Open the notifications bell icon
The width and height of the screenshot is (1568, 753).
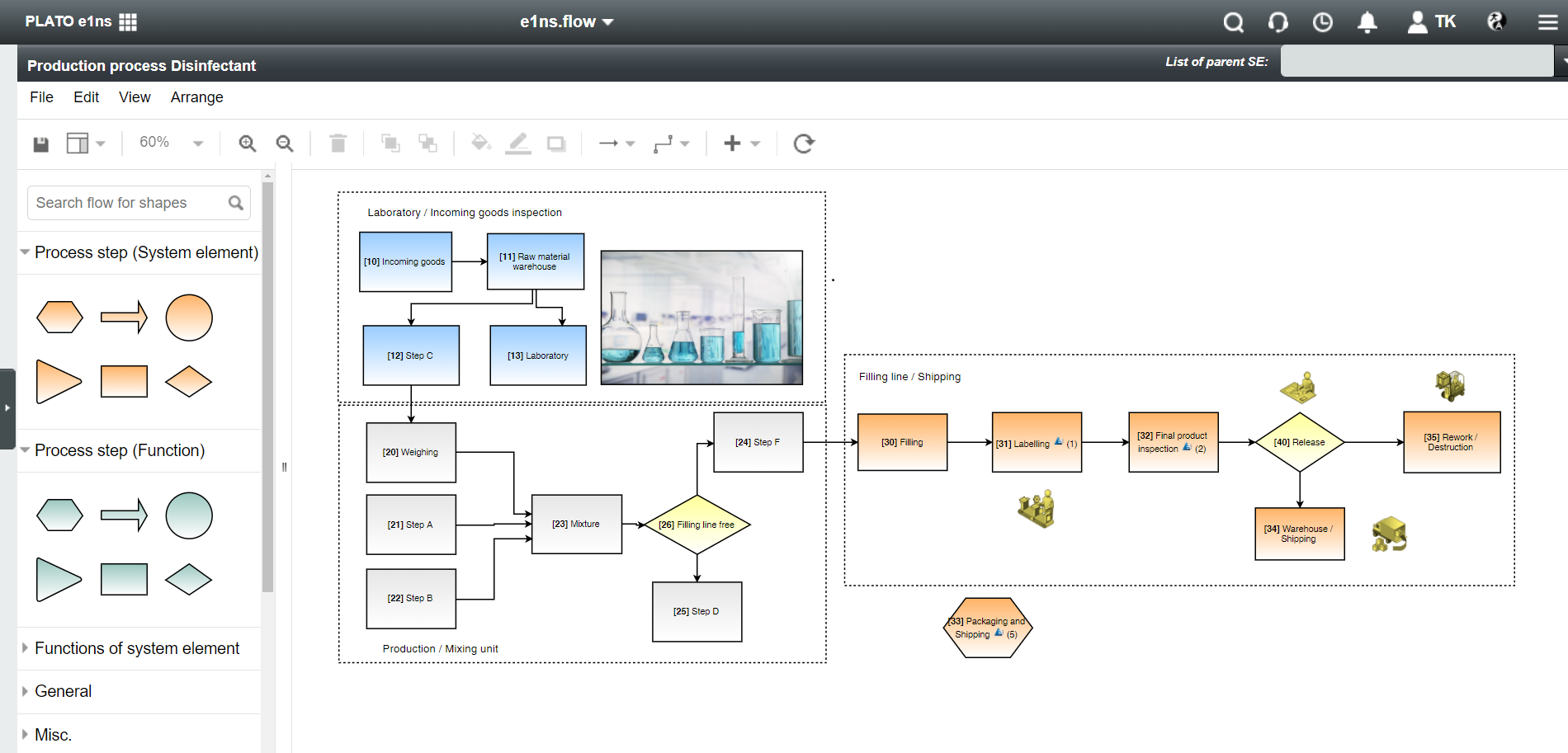click(1367, 22)
